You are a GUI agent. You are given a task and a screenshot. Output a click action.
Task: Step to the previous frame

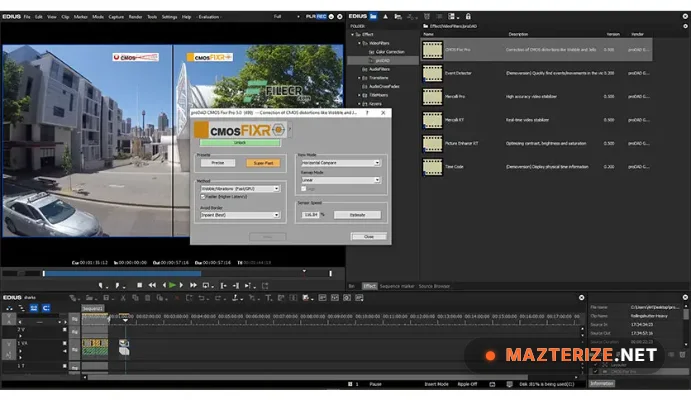point(164,285)
